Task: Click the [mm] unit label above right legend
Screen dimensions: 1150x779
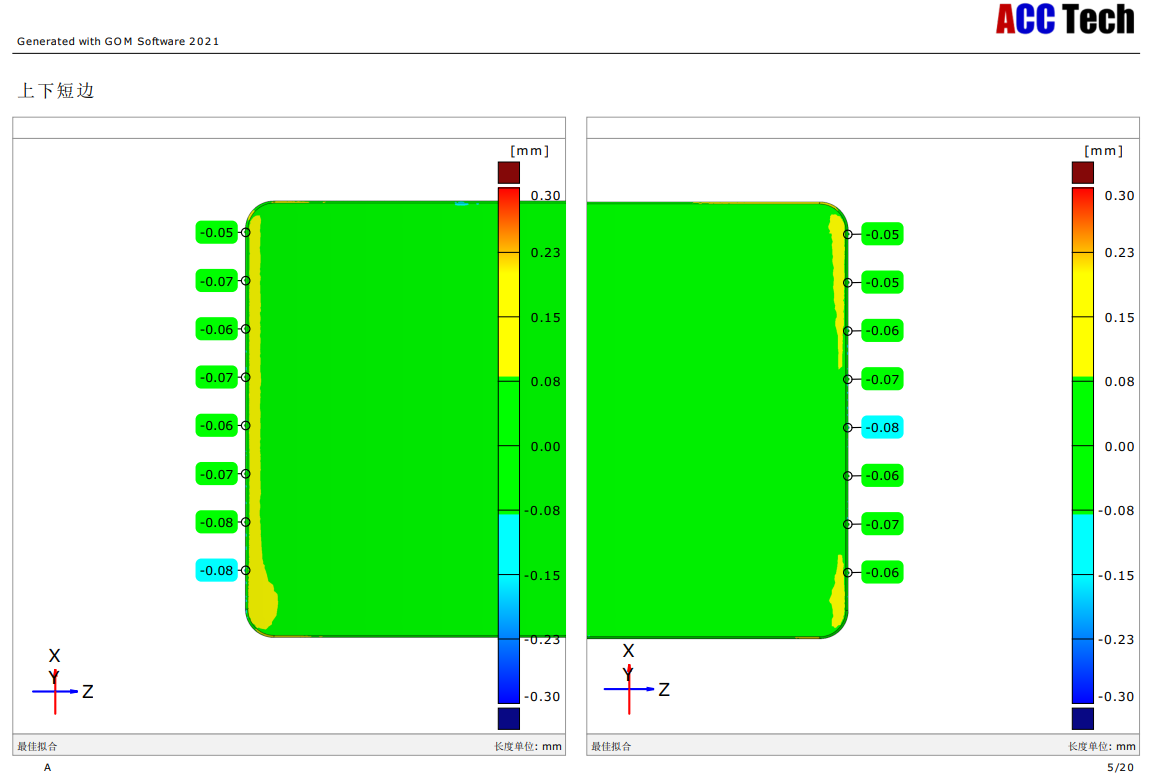Action: coord(1103,151)
